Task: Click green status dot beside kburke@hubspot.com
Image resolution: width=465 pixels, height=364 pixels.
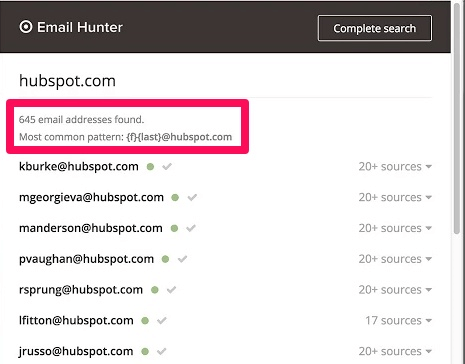Action: (x=150, y=167)
